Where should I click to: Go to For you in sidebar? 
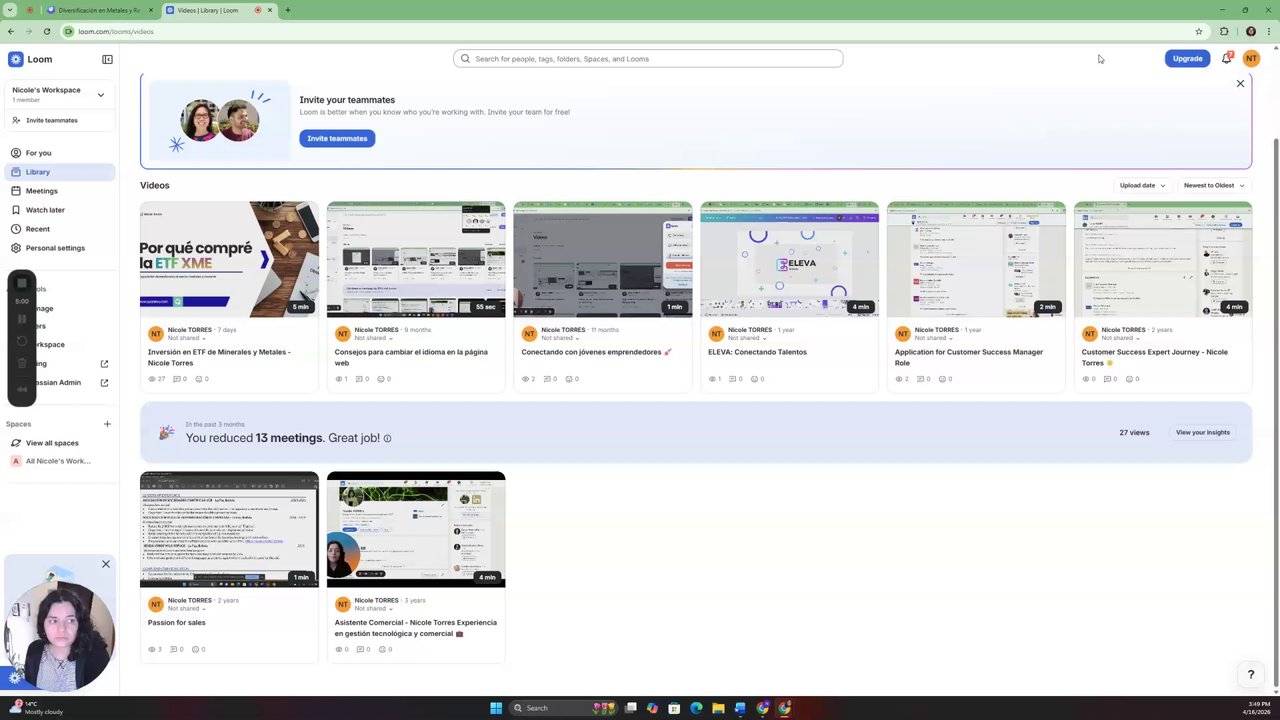click(x=58, y=153)
